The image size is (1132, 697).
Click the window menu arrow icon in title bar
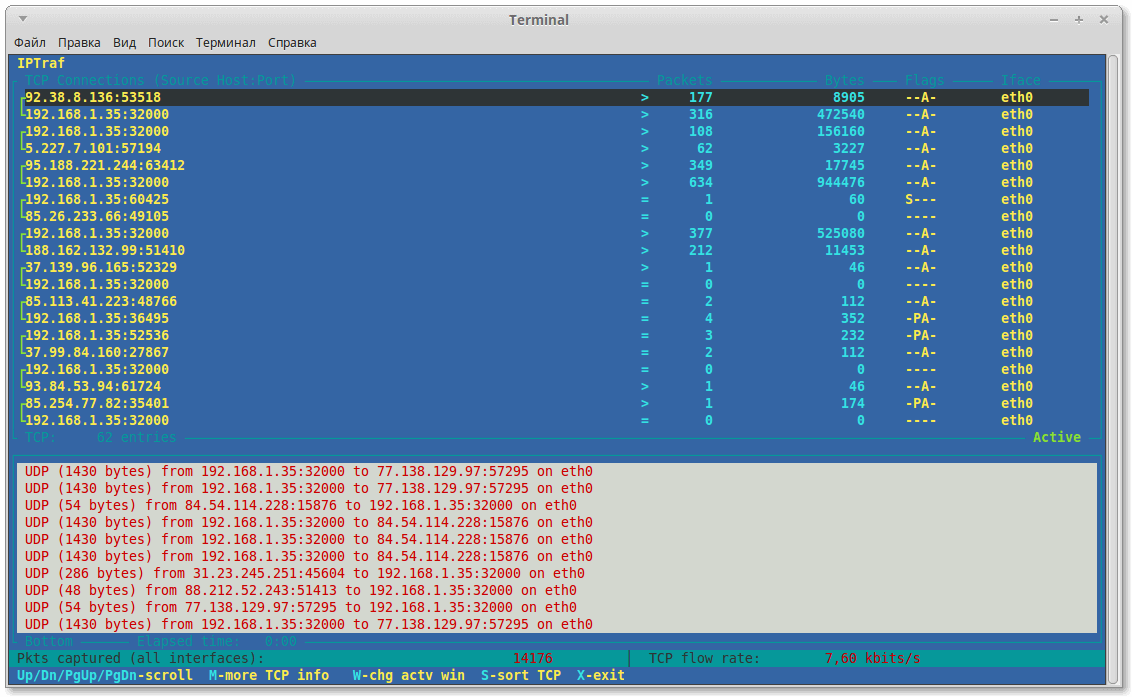point(22,19)
